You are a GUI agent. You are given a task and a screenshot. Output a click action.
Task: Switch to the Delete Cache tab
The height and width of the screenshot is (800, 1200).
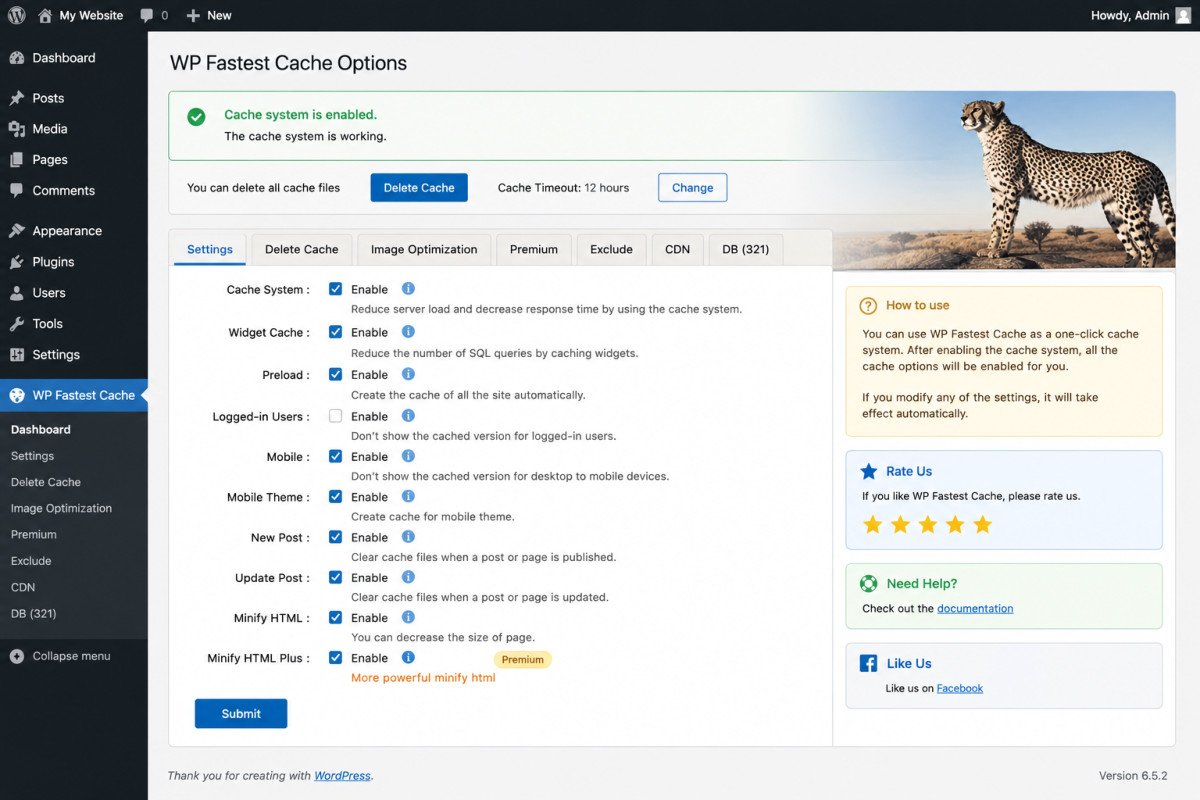click(301, 249)
